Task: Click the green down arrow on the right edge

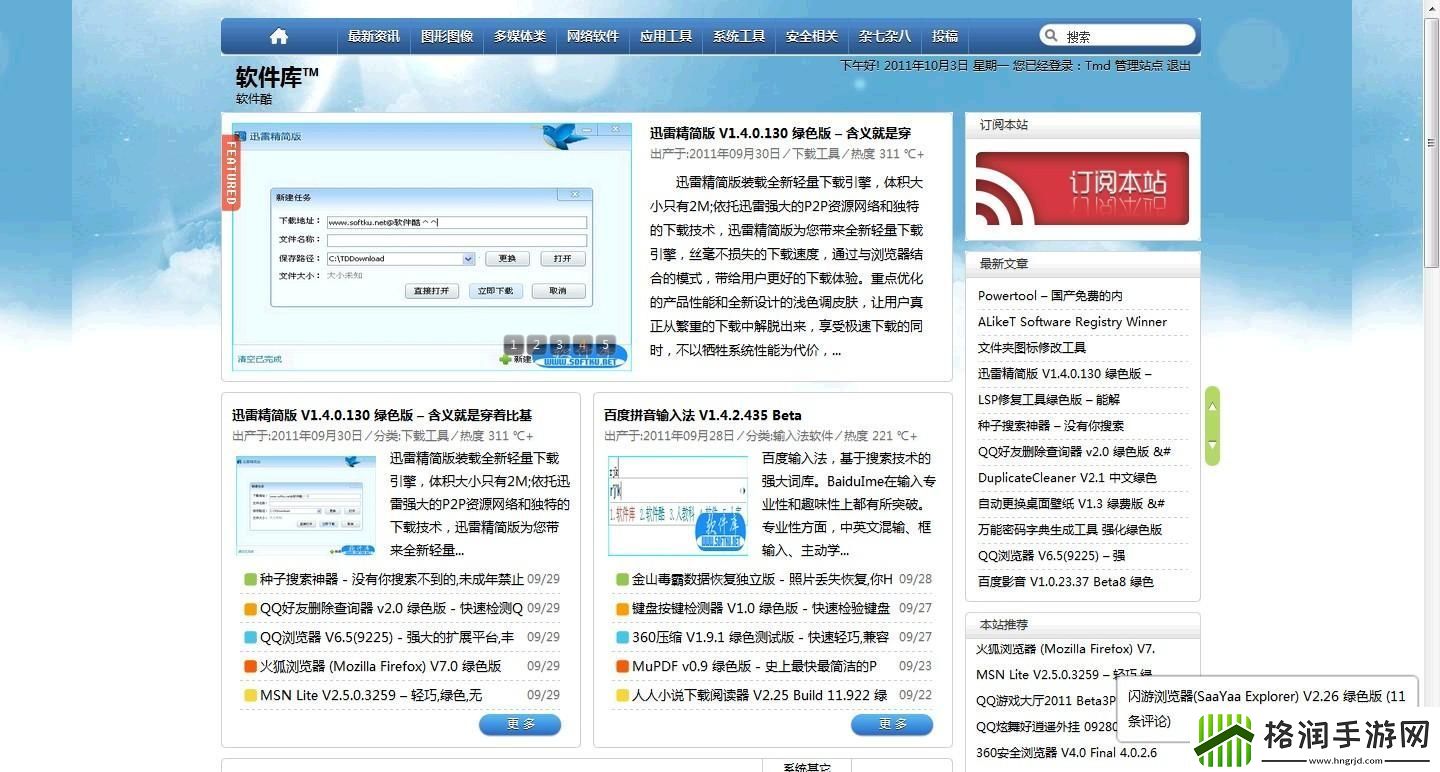Action: click(x=1212, y=448)
